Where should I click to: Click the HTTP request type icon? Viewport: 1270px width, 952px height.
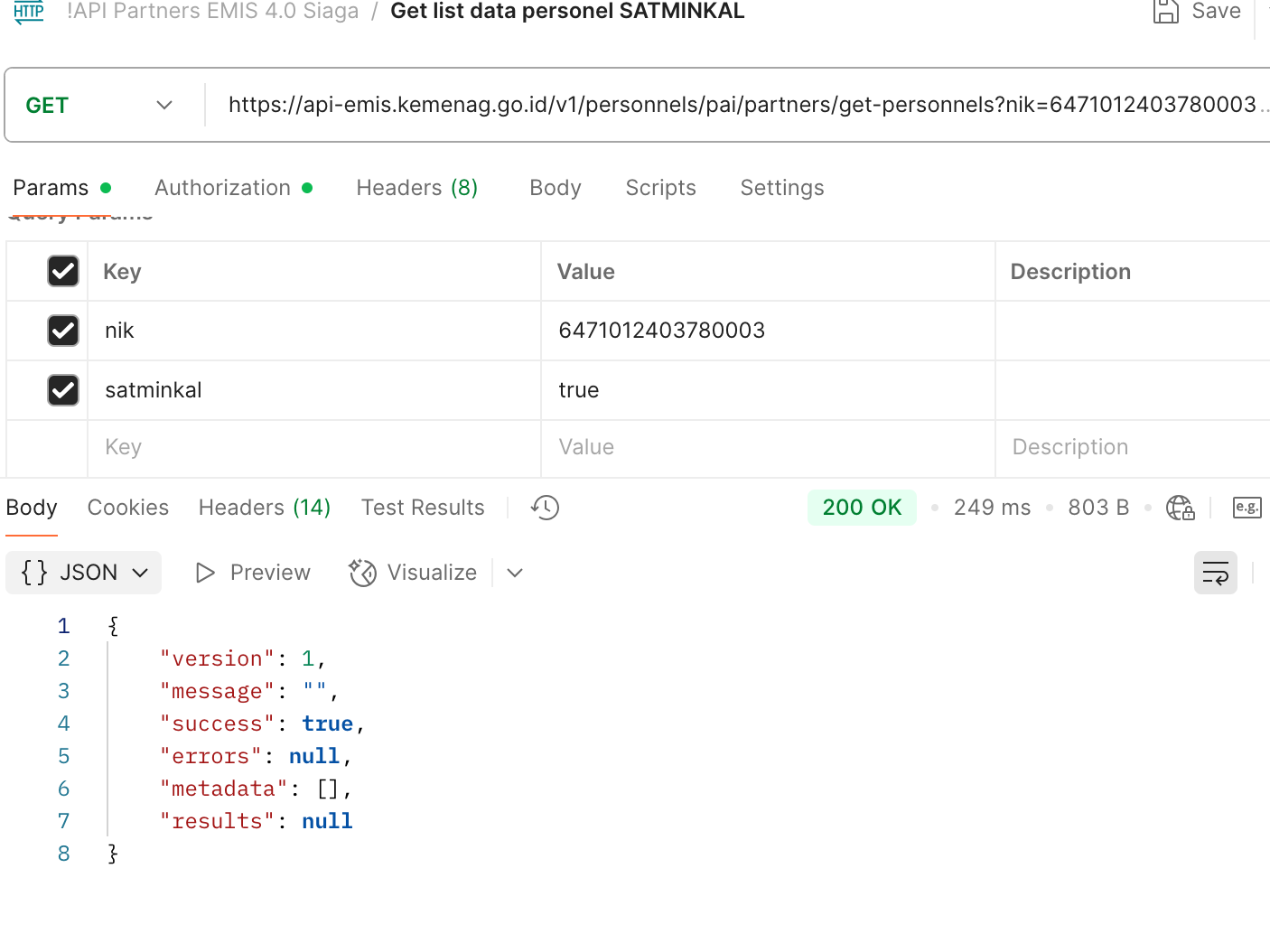point(29,12)
